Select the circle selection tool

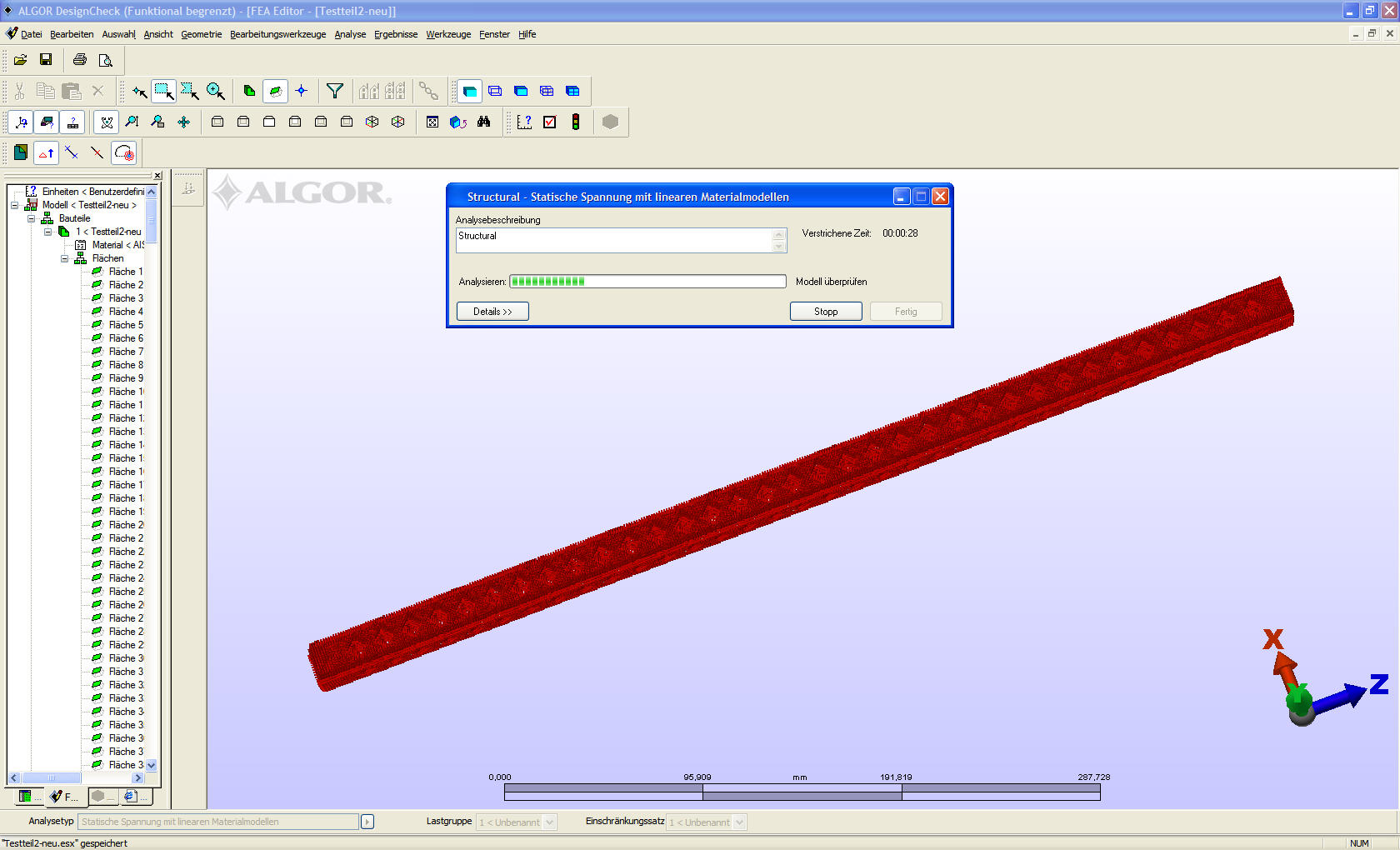point(216,92)
